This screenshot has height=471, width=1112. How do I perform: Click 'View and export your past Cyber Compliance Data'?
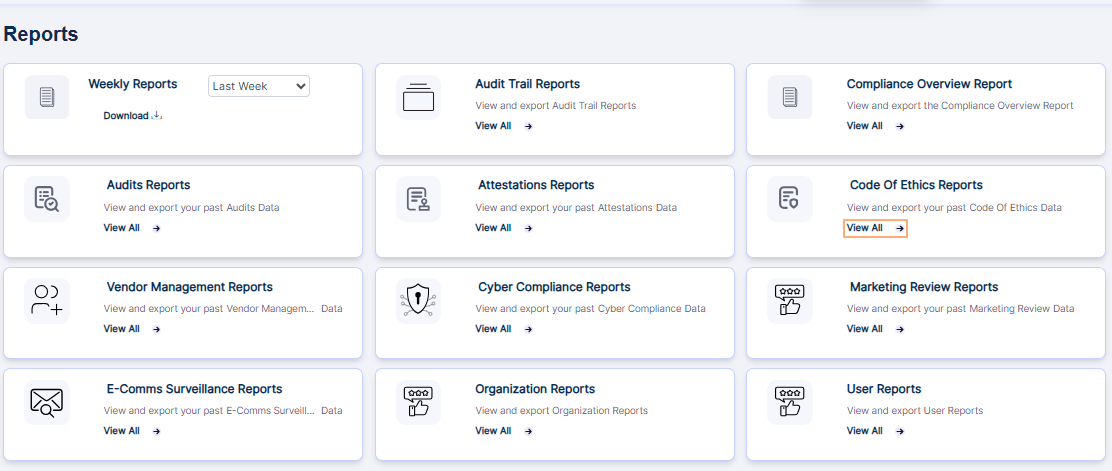(x=591, y=309)
